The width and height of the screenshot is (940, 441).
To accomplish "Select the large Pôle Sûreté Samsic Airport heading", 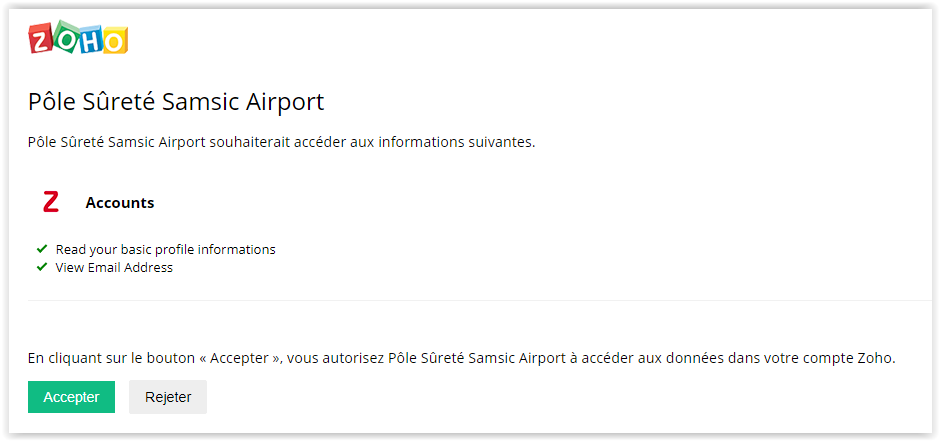I will click(176, 102).
